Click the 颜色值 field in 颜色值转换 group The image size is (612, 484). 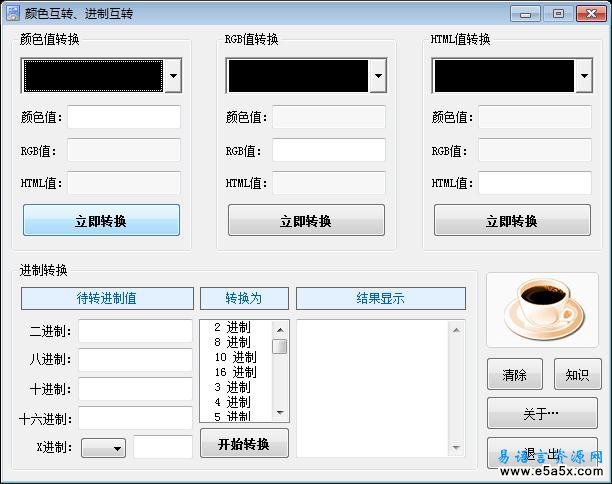point(123,117)
